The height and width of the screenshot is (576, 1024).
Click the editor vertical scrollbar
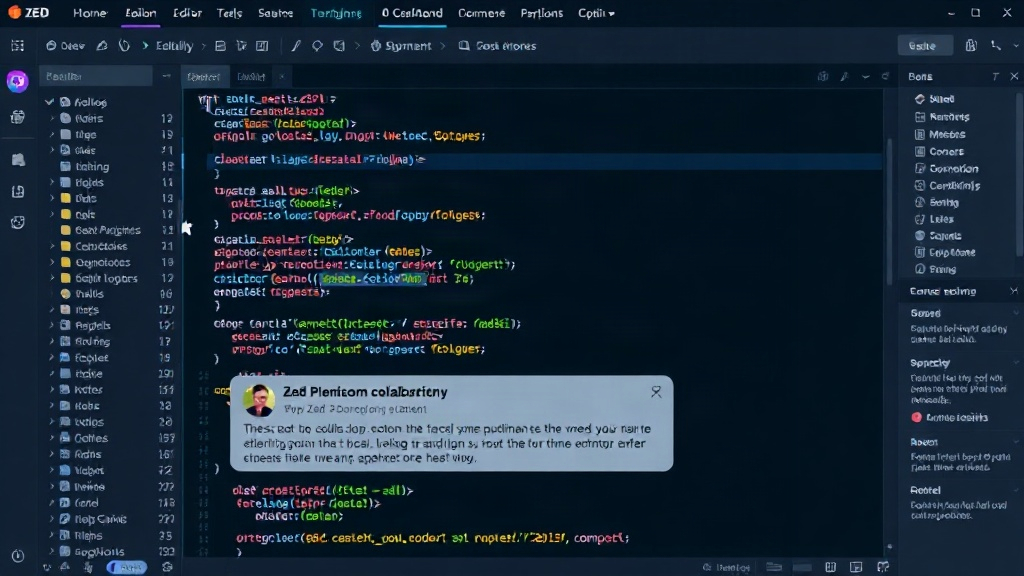pos(889,212)
